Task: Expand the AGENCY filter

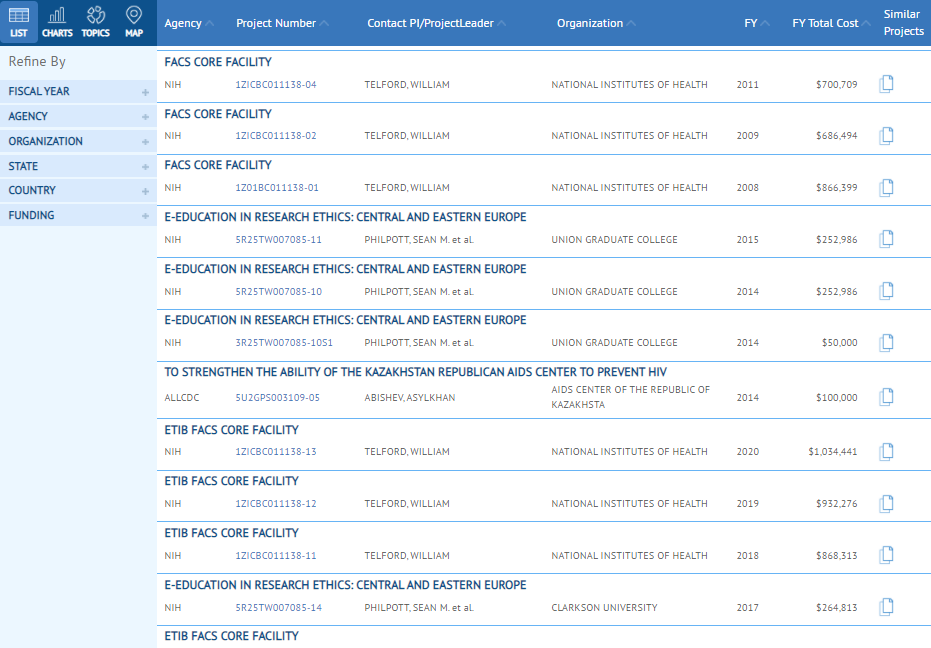Action: (x=78, y=116)
